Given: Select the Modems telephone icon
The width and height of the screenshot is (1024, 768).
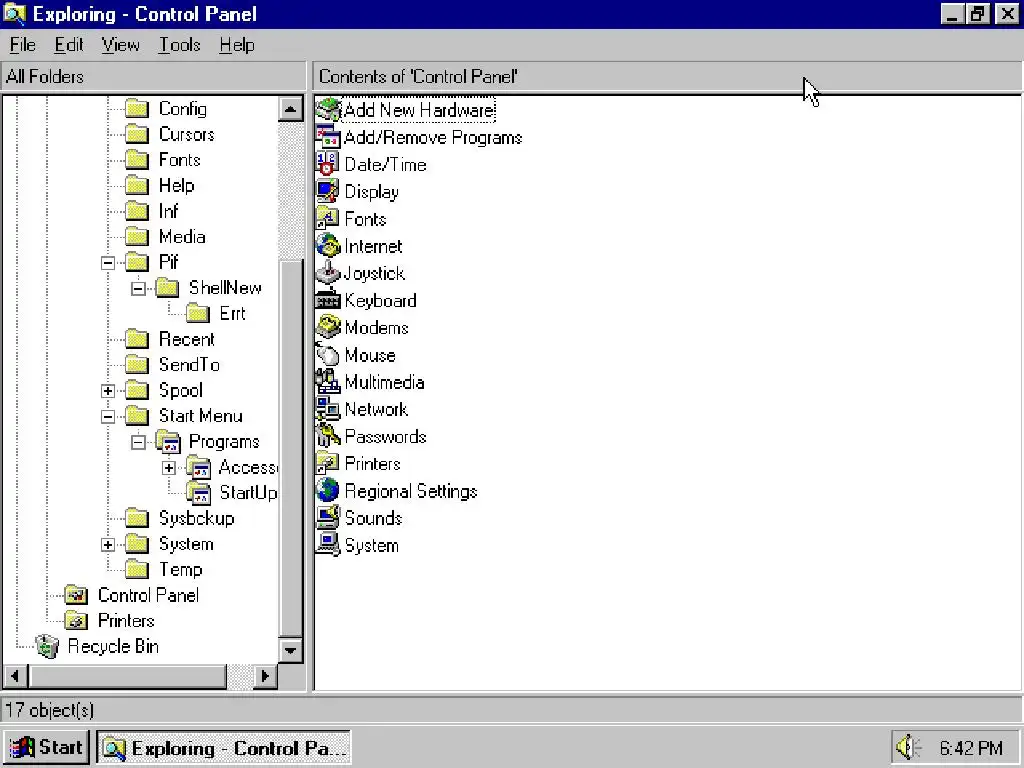Looking at the screenshot, I should (328, 327).
